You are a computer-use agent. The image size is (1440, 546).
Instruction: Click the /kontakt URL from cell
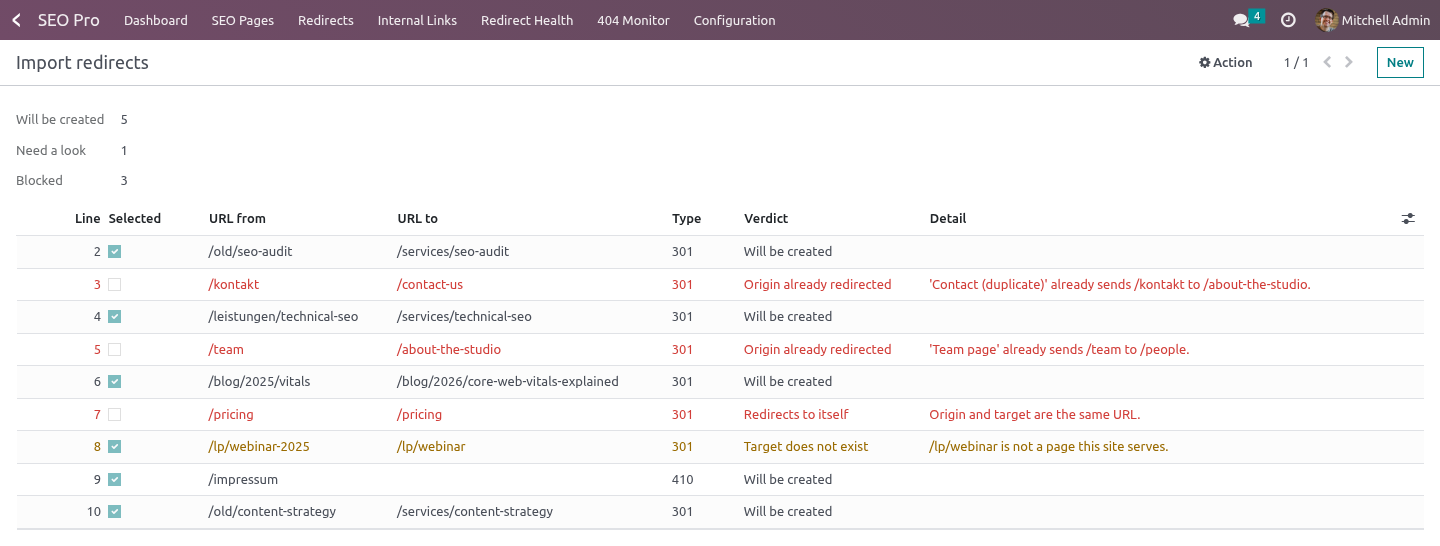click(234, 285)
